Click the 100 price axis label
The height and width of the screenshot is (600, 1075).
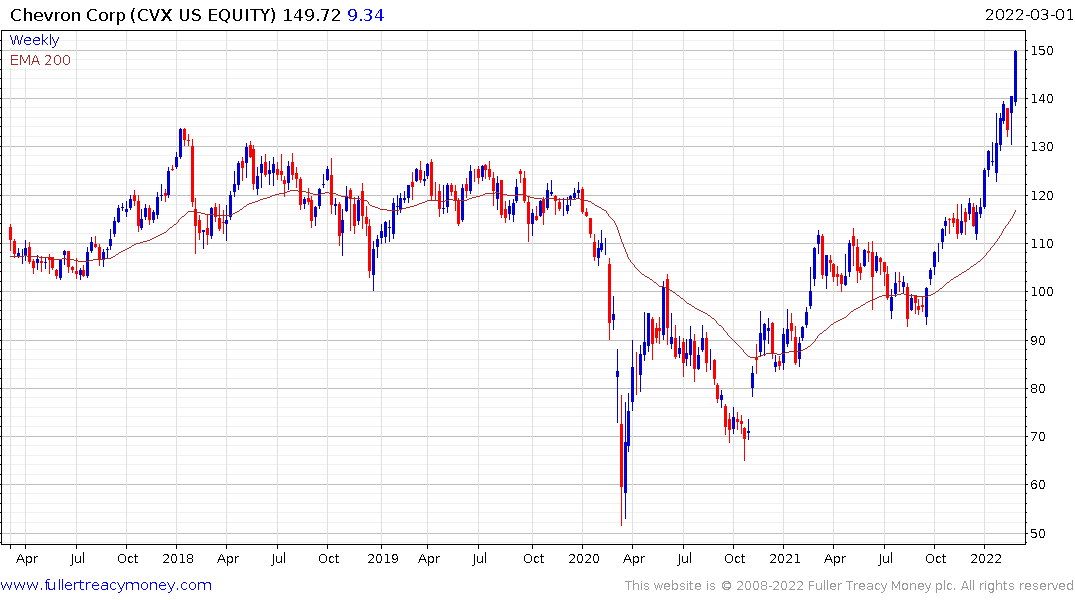1042,291
